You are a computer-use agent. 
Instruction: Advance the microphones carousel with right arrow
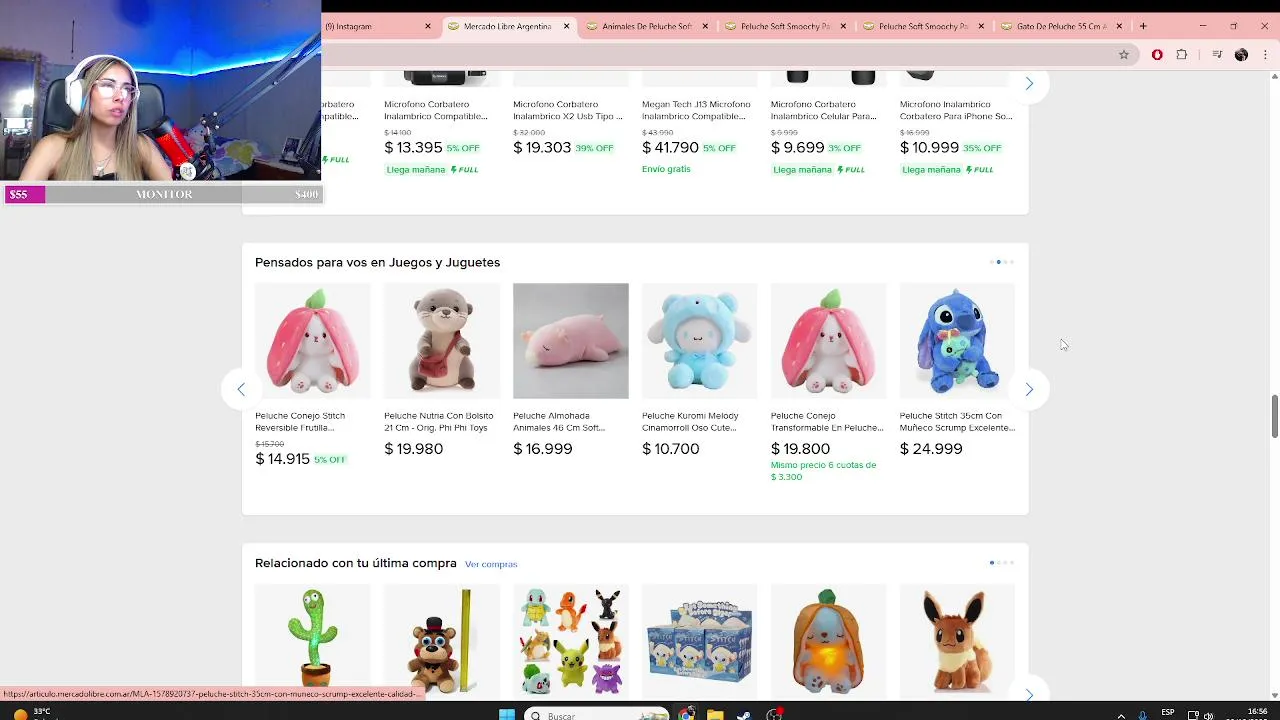click(1029, 84)
